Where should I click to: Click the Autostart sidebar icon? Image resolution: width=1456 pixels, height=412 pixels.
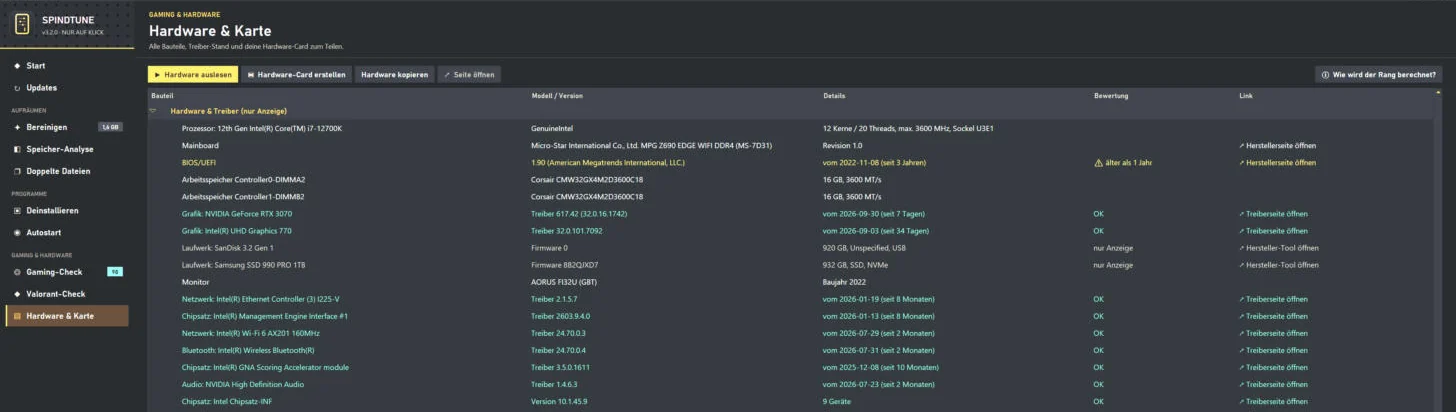(x=17, y=232)
